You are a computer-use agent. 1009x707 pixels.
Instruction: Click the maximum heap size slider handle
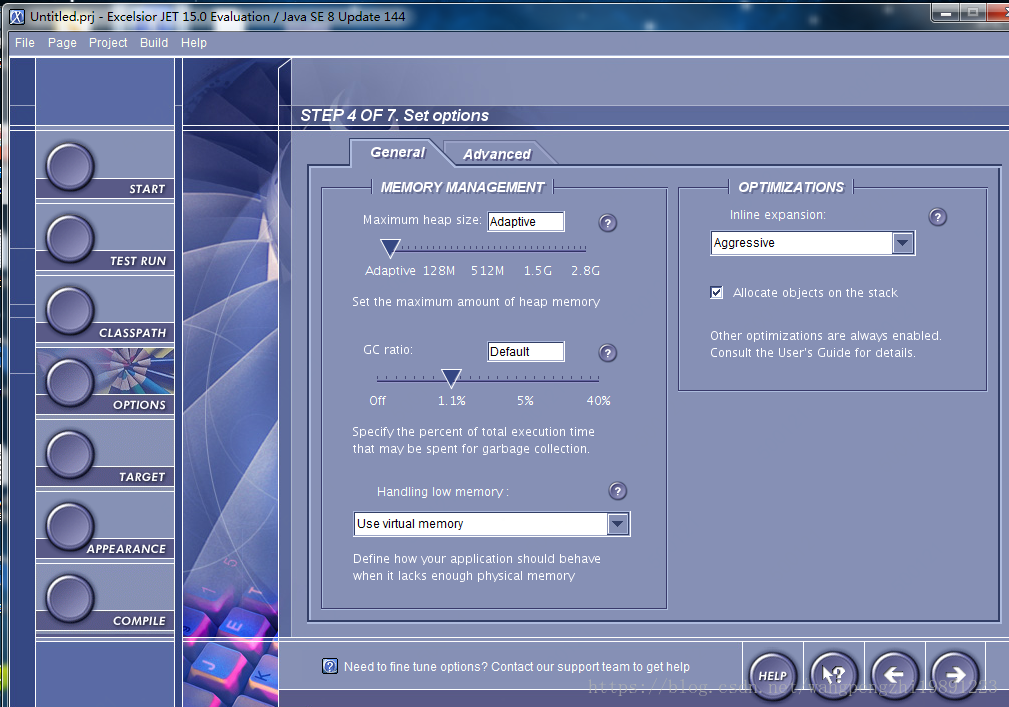tap(390, 248)
